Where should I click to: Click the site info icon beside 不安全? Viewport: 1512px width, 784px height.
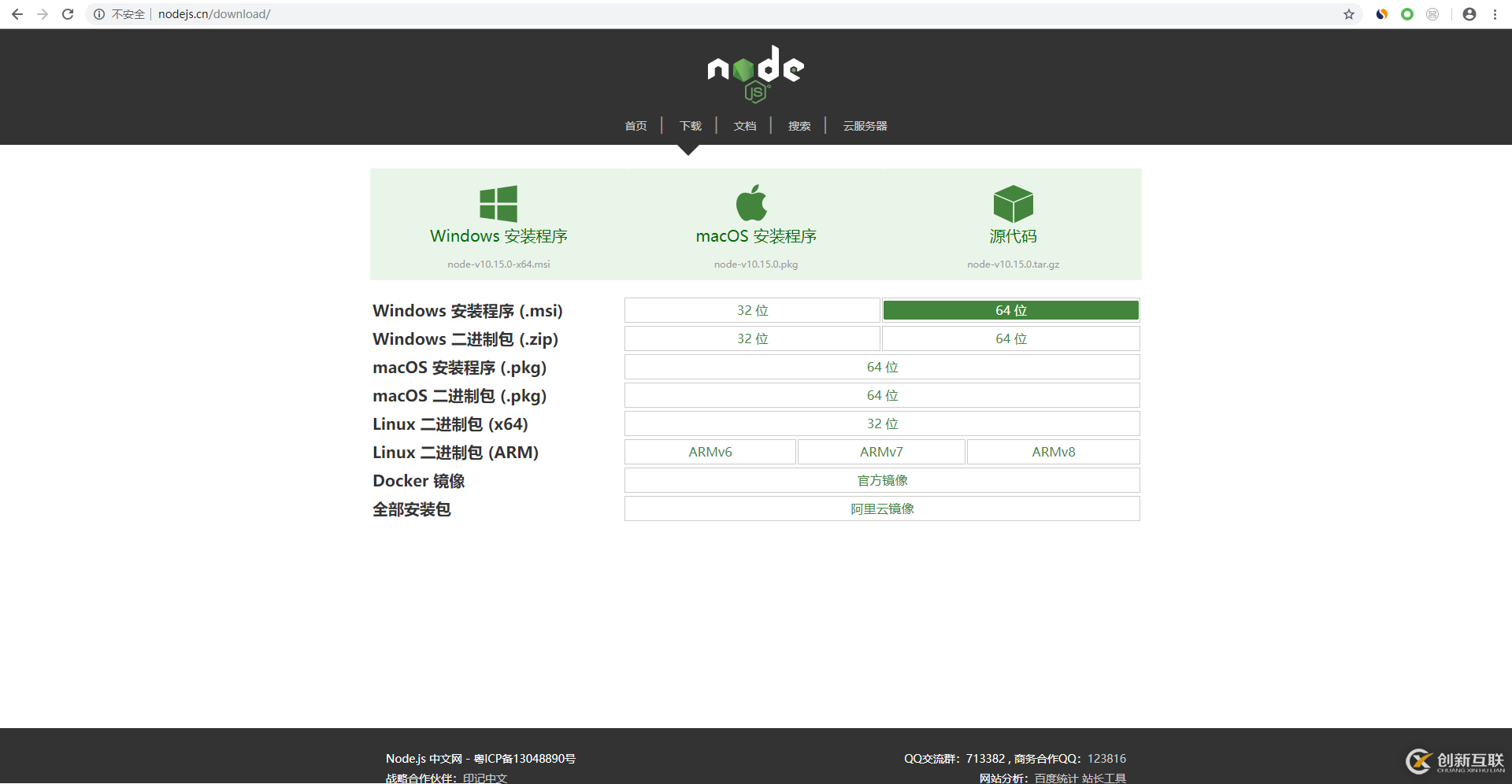coord(99,14)
